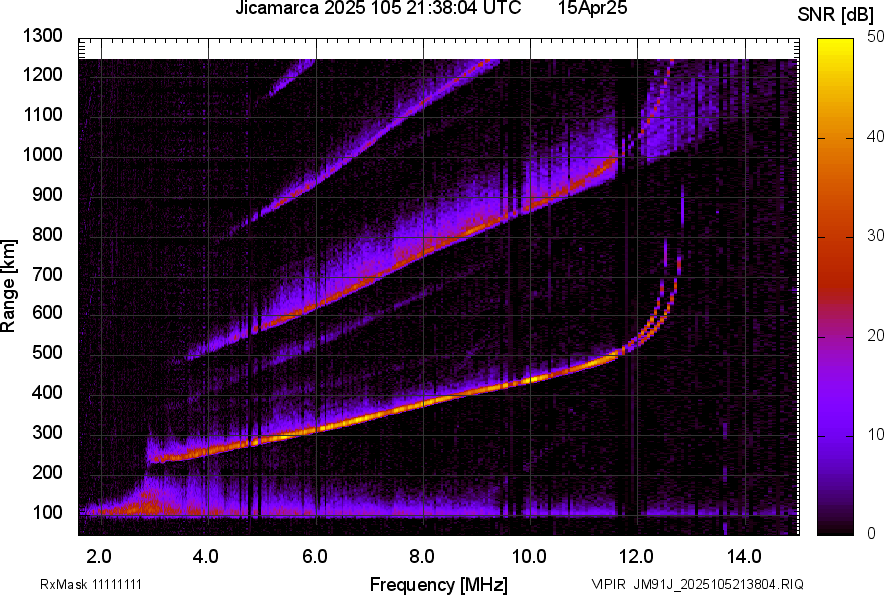Click the 700 range tick label

47,274
